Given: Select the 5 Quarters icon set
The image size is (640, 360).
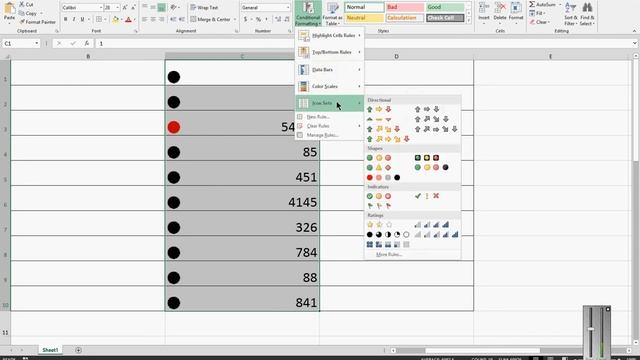Looking at the screenshot, I should coord(388,235).
